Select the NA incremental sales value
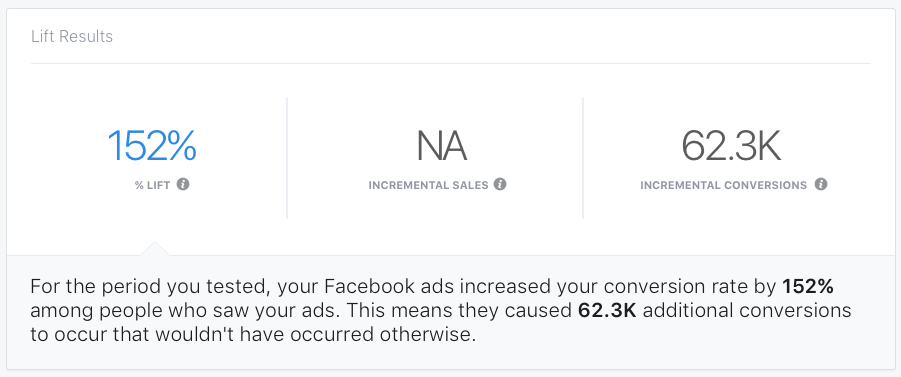The height and width of the screenshot is (377, 901). pos(441,146)
